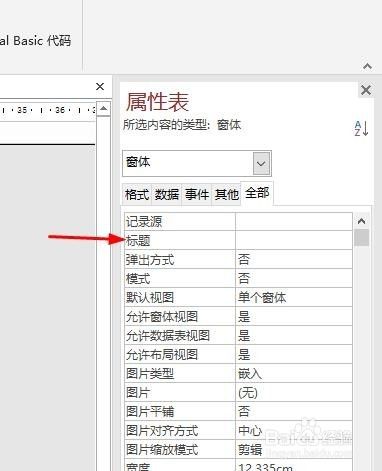
Task: Select the 模式 property label
Action: pyautogui.click(x=180, y=278)
